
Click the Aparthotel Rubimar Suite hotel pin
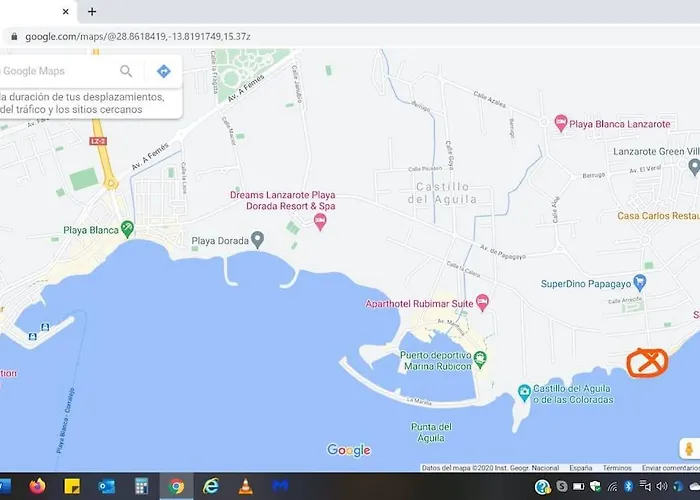pyautogui.click(x=482, y=301)
